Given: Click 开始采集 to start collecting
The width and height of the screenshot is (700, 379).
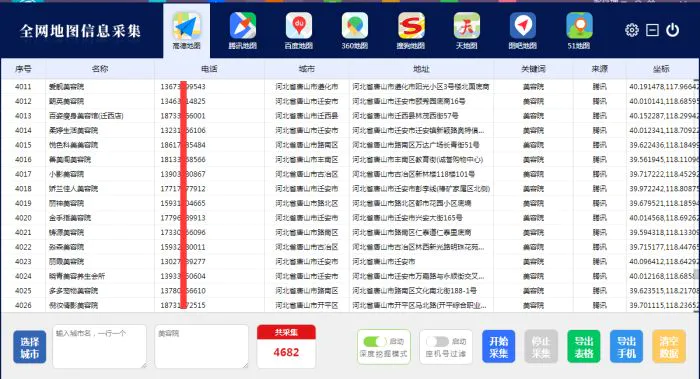Looking at the screenshot, I should (499, 347).
